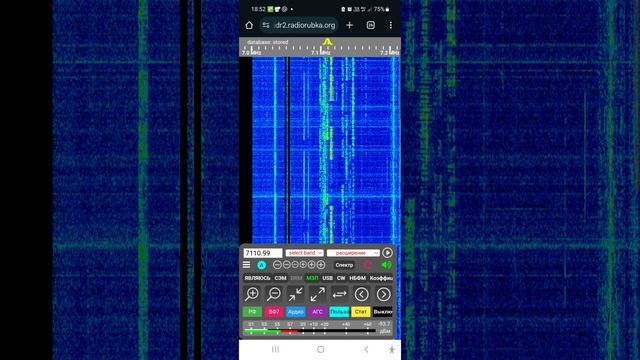Open the hamburger menu in receiver panel
Viewport: 640px width, 360px height.
coord(247,265)
